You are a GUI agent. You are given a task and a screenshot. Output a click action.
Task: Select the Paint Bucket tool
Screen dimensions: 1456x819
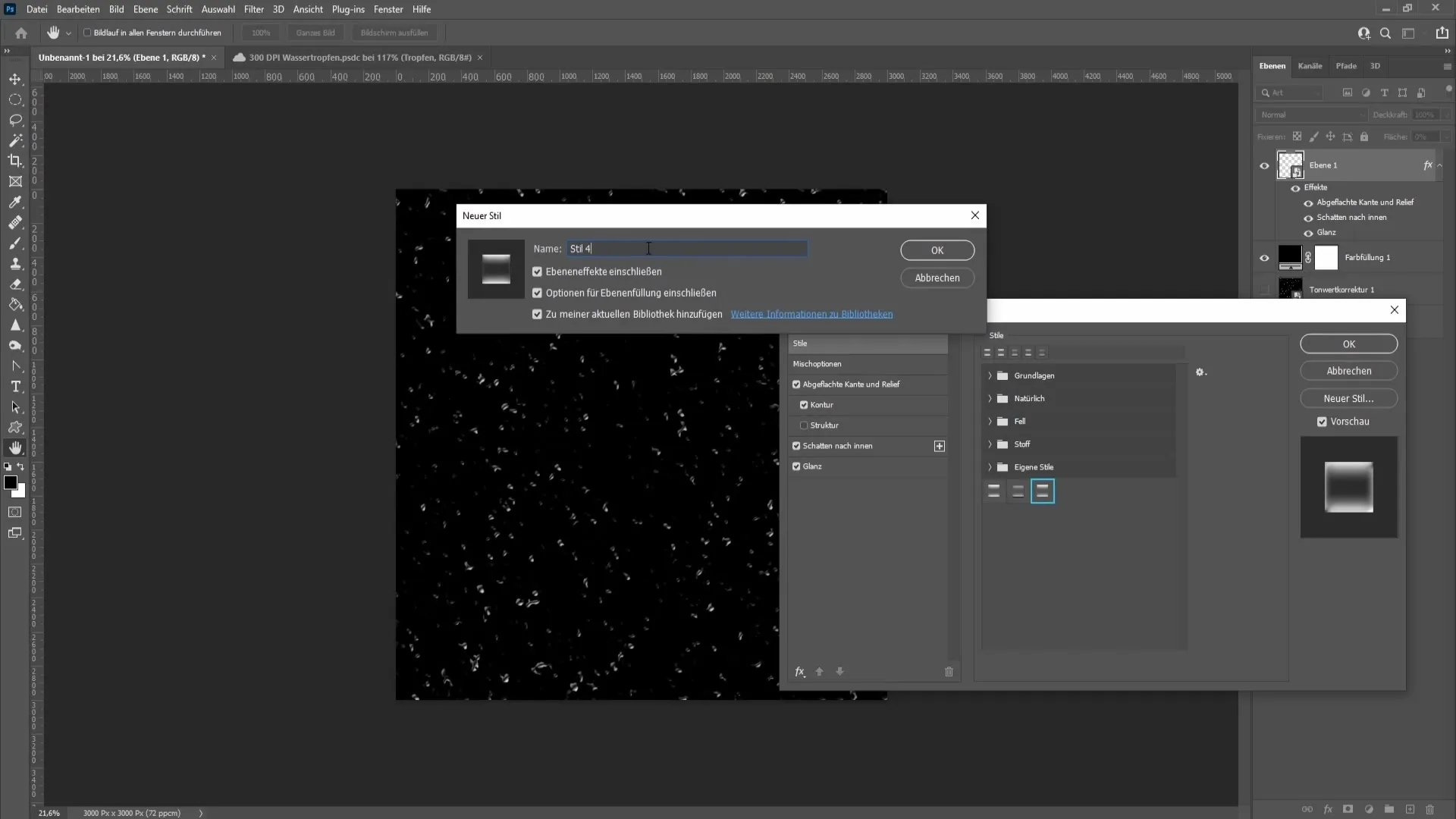[15, 305]
